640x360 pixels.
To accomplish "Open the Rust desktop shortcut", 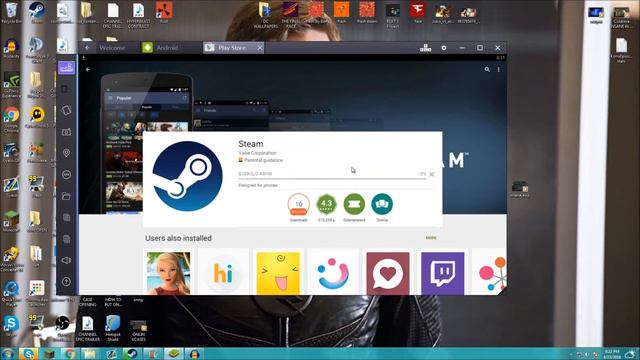I will pos(164,12).
